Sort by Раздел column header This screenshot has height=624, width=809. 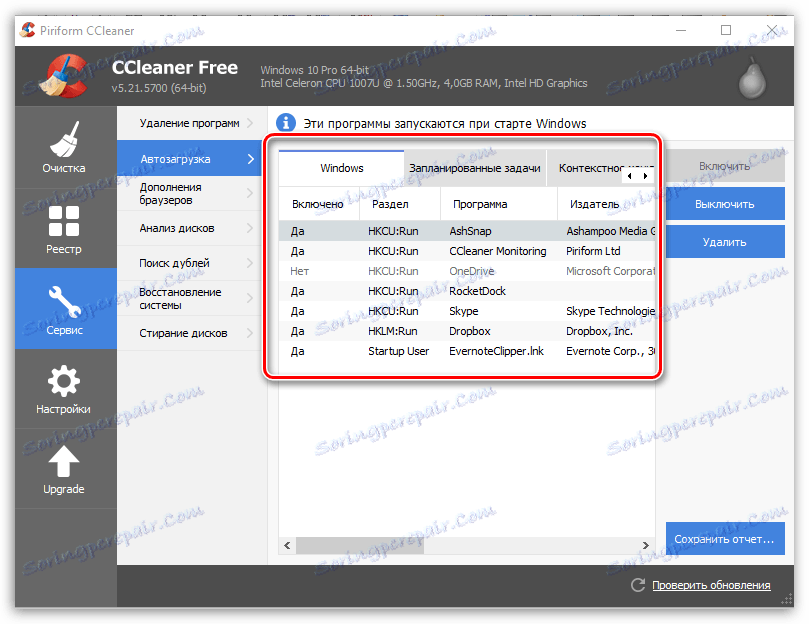pos(400,204)
